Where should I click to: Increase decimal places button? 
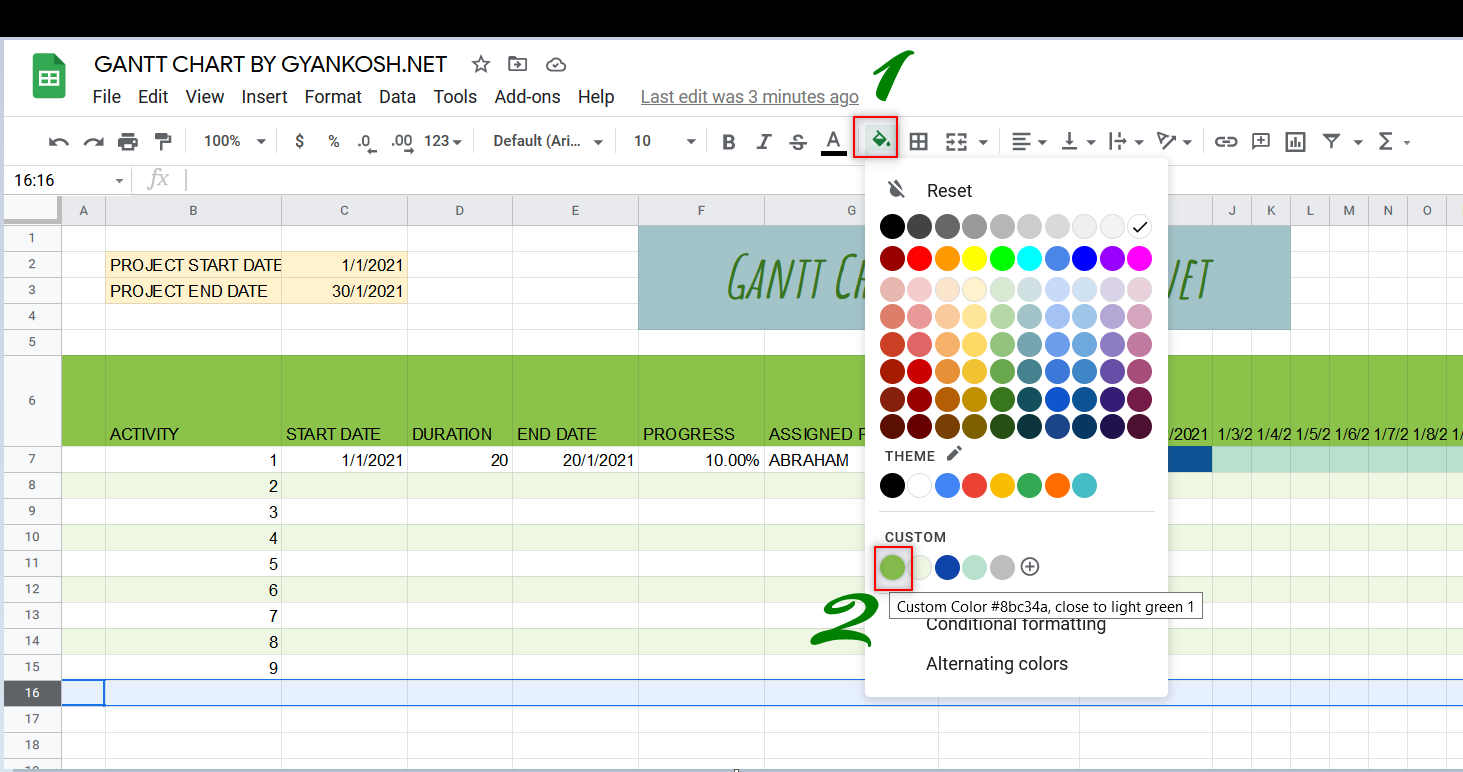[x=402, y=142]
